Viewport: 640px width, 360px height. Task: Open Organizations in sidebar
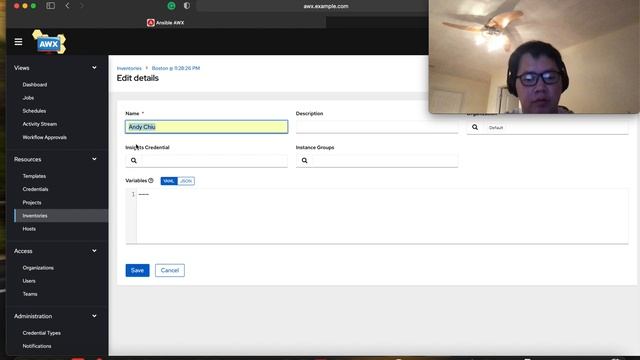tap(38, 268)
